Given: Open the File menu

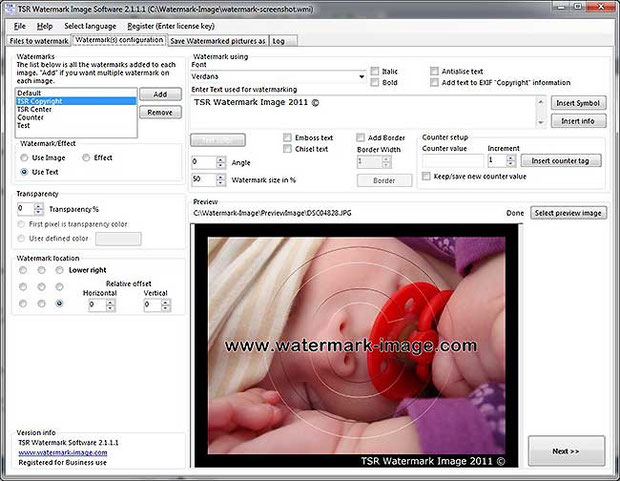Looking at the screenshot, I should coord(19,26).
